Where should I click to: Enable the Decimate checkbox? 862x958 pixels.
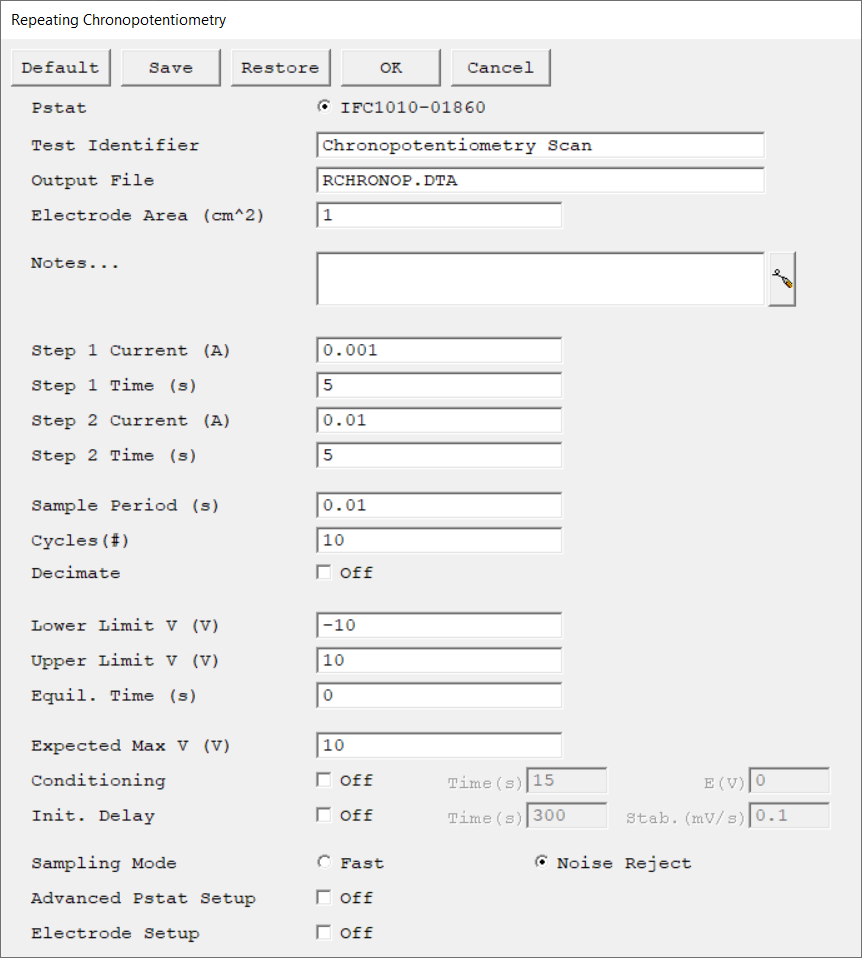click(323, 573)
